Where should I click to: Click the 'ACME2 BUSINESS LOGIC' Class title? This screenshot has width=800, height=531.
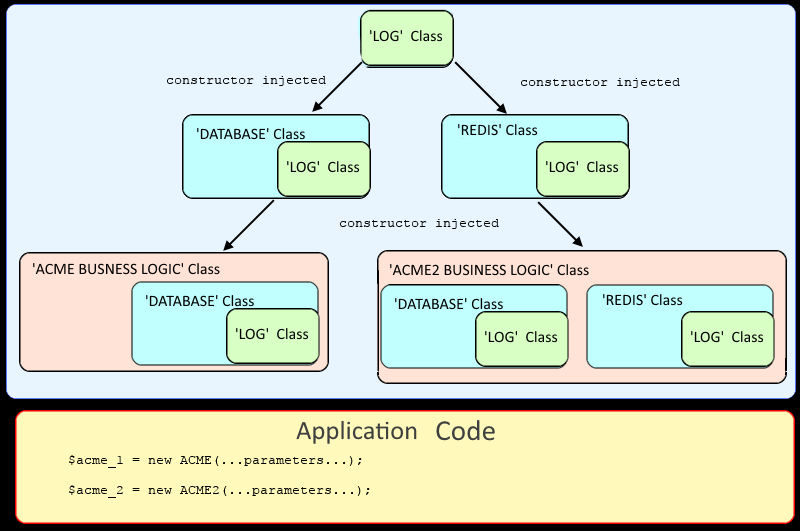489,270
